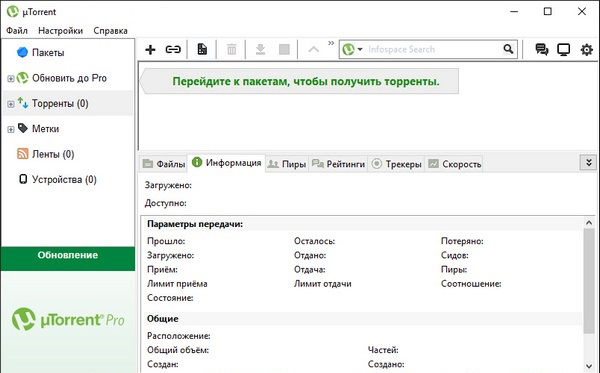Select Торренты (0) in sidebar
Viewport: 600px width, 373px height.
click(60, 103)
